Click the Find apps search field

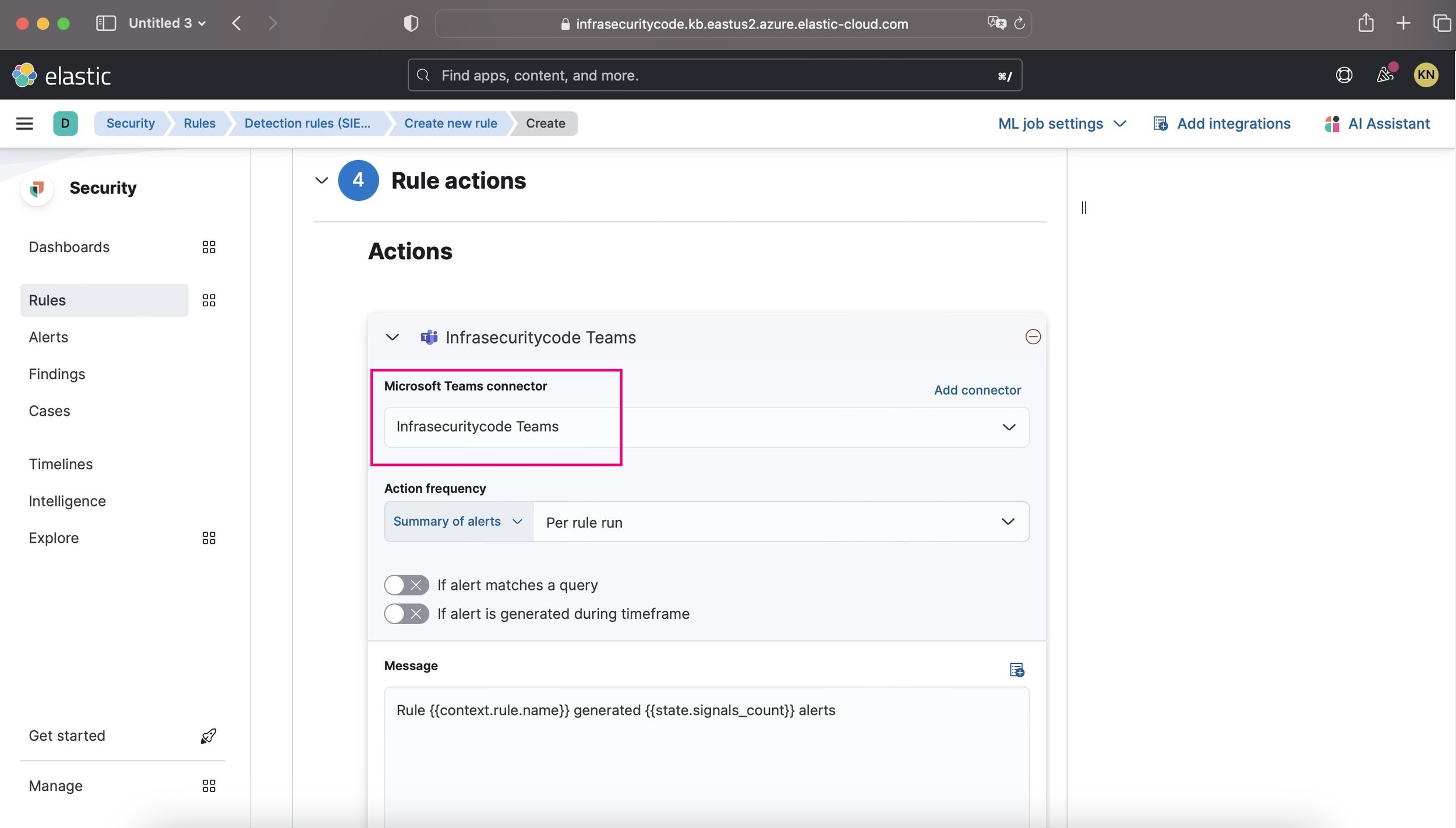713,75
